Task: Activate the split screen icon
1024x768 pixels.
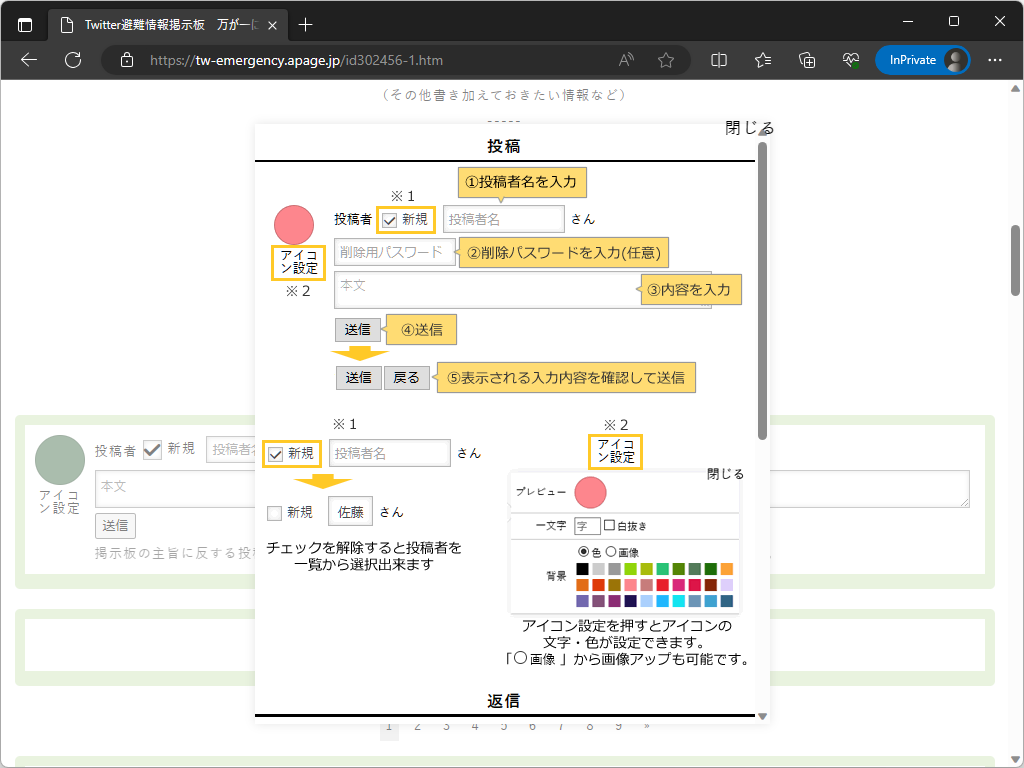Action: 718,60
